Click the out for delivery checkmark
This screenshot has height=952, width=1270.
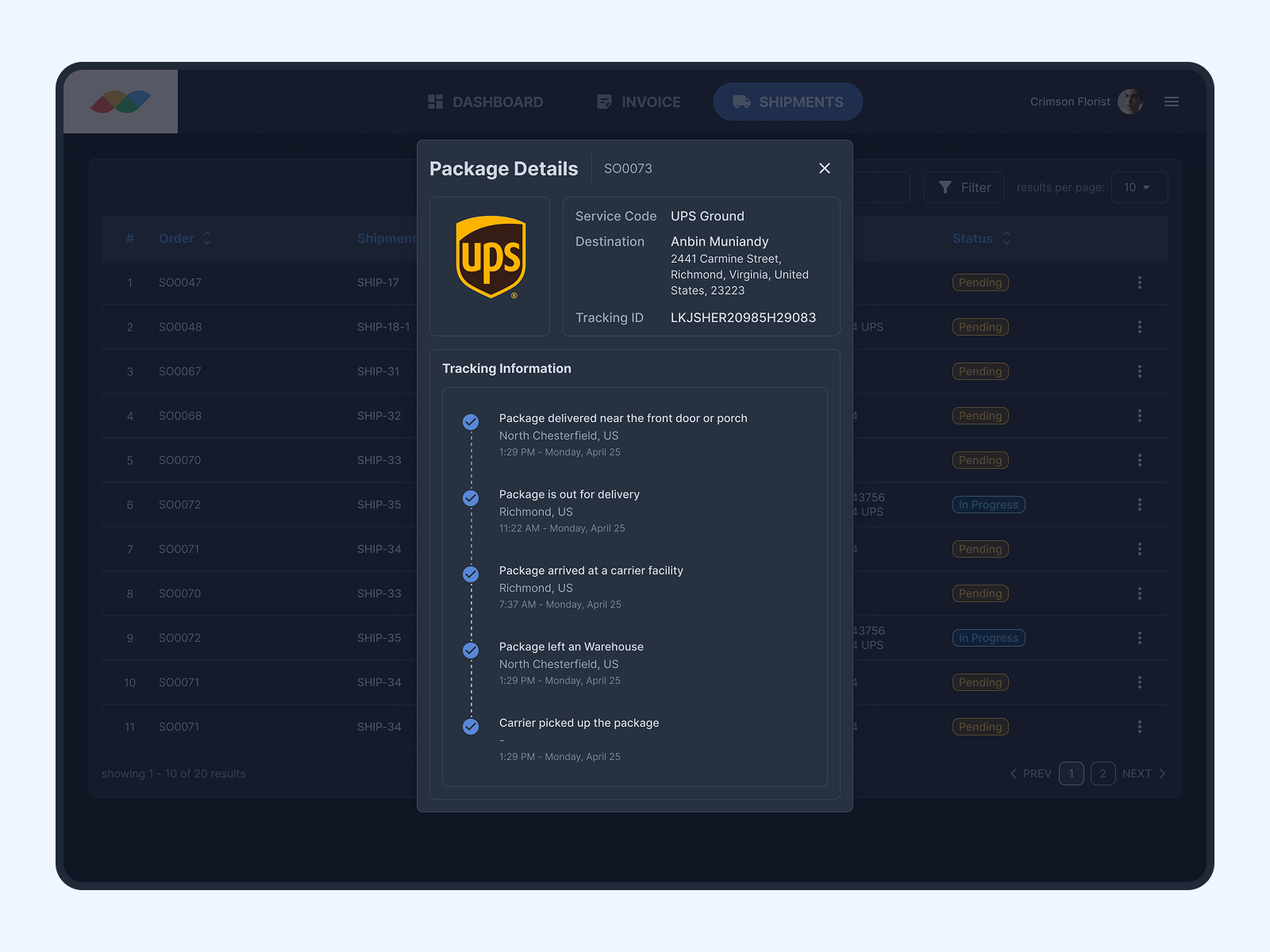(x=471, y=498)
